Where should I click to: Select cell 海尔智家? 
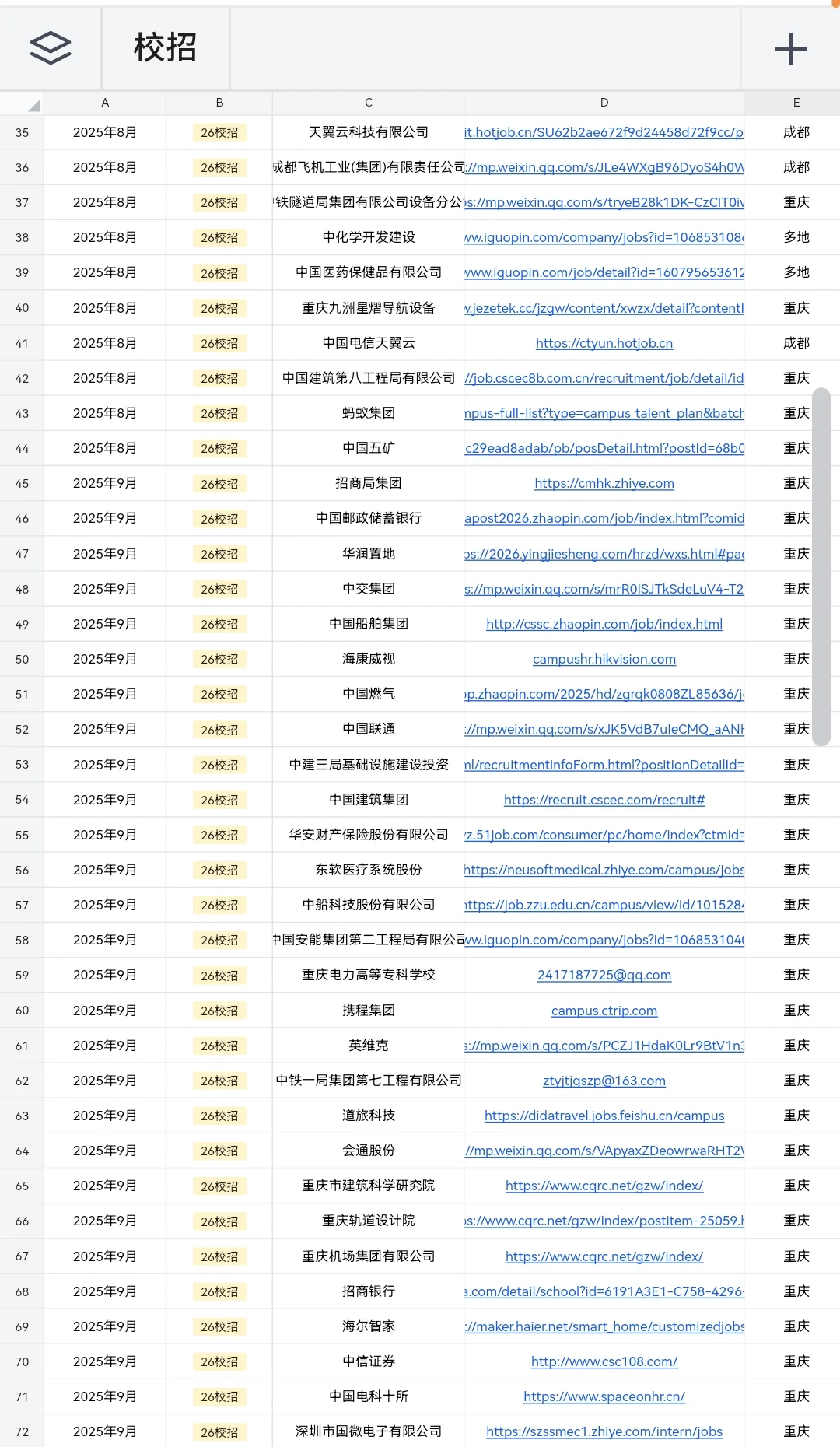pyautogui.click(x=369, y=1326)
